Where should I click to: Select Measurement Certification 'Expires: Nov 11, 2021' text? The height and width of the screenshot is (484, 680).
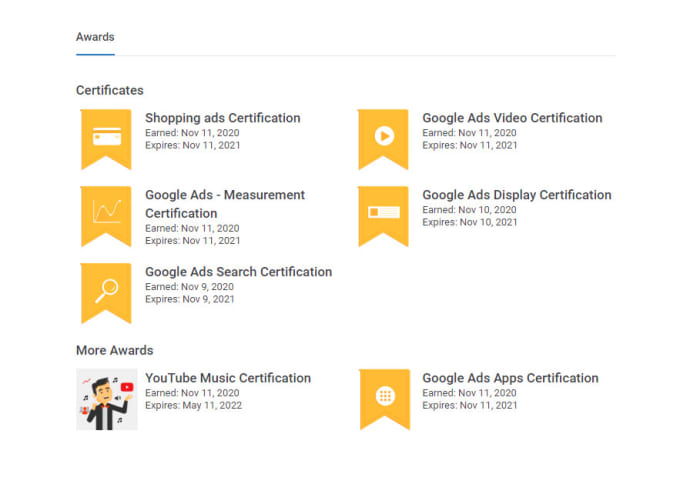[193, 241]
